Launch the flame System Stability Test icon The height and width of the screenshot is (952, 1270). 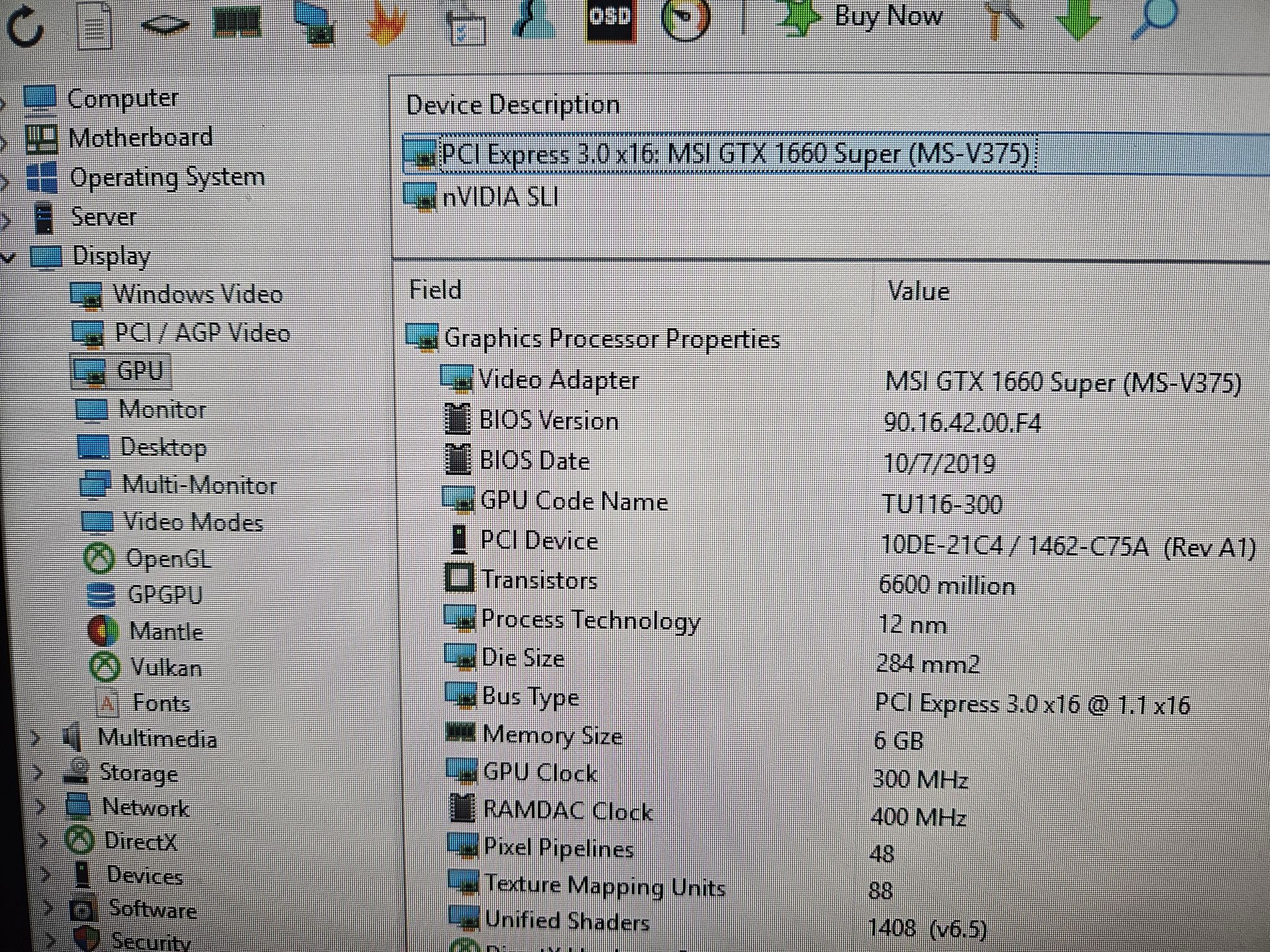tap(387, 24)
